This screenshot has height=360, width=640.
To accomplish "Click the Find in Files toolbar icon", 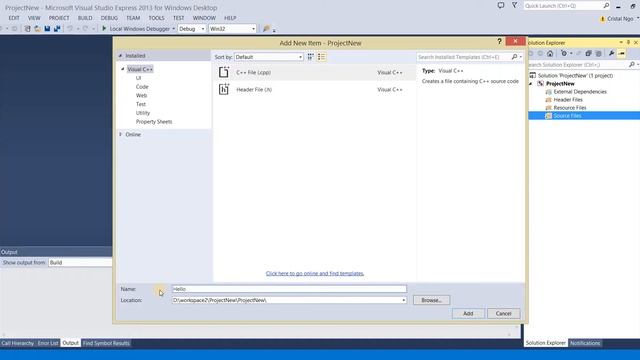I will tap(266, 29).
